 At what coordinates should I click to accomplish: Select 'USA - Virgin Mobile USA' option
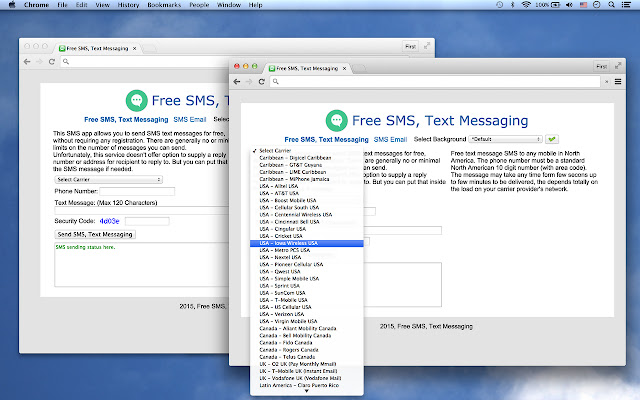307,321
